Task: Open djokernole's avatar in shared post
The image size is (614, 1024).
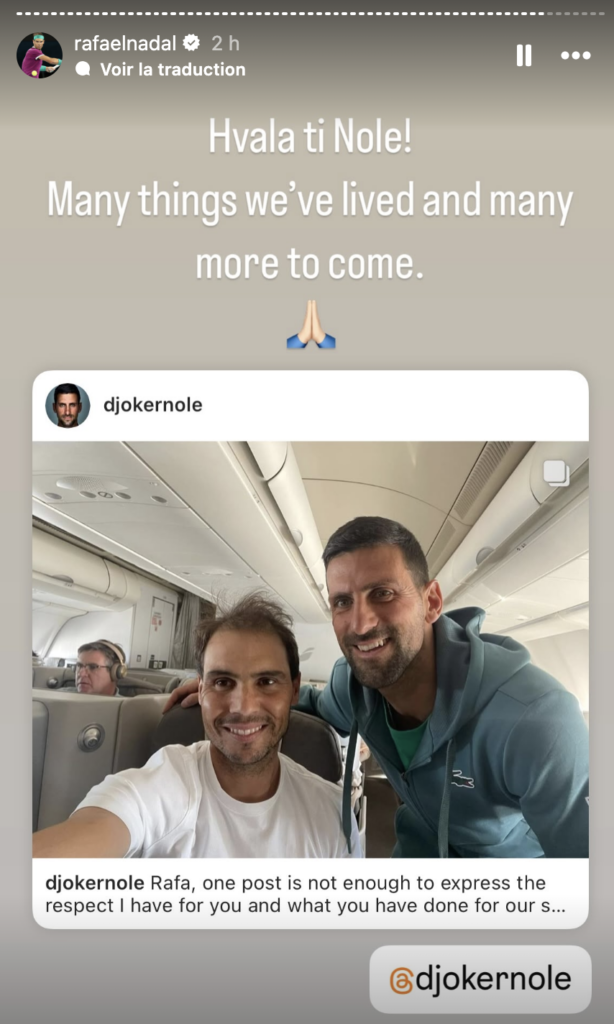Action: tap(67, 405)
